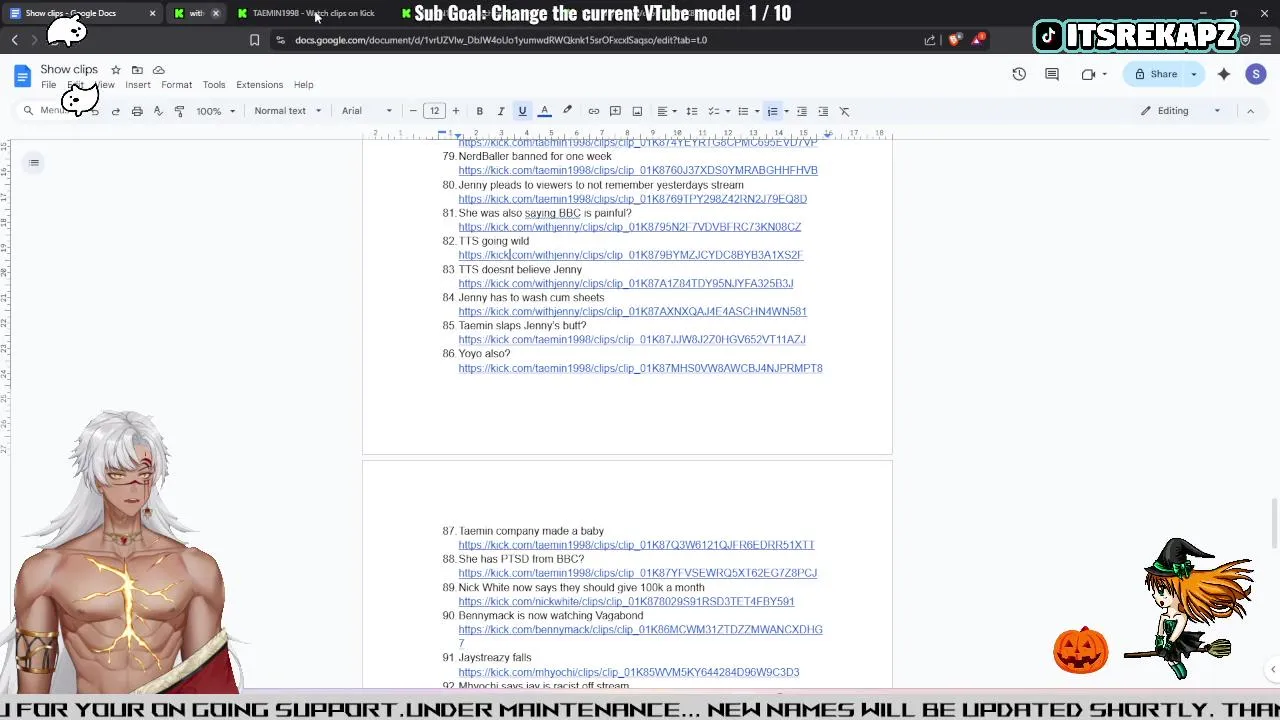Print the document via printer icon
The image size is (1280, 720).
click(x=137, y=111)
